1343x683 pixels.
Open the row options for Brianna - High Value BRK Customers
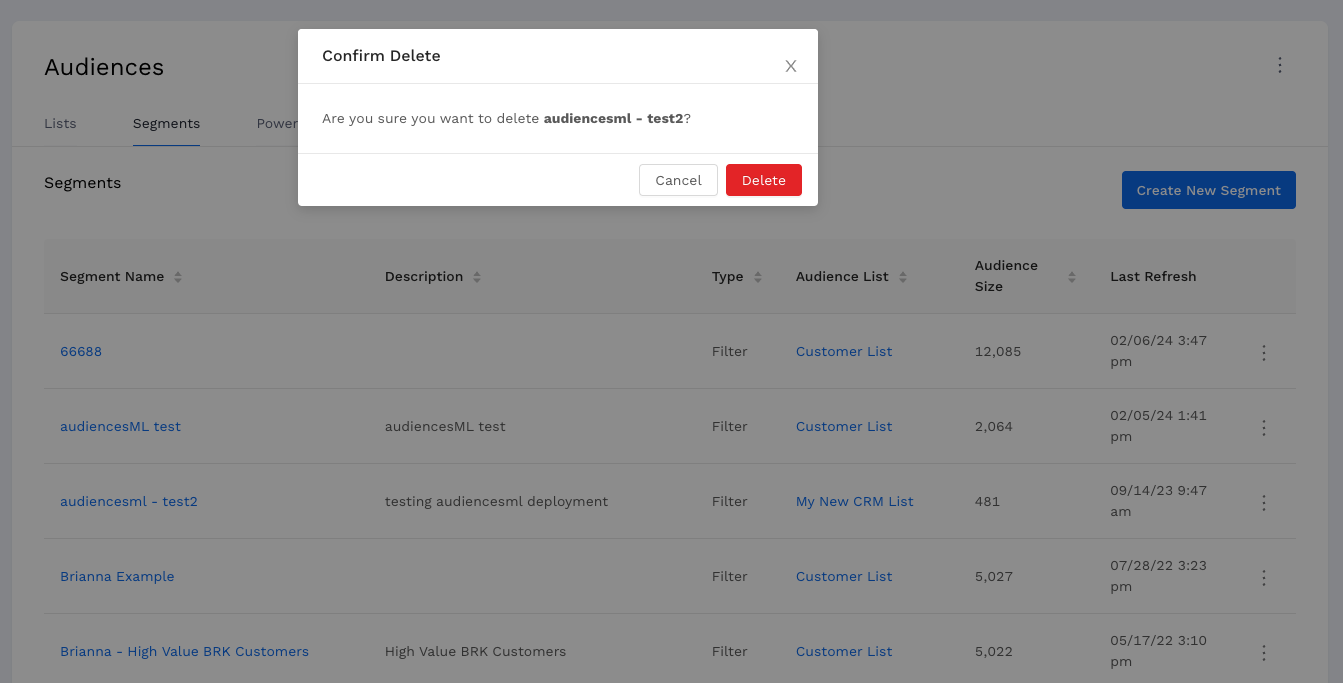(1263, 653)
